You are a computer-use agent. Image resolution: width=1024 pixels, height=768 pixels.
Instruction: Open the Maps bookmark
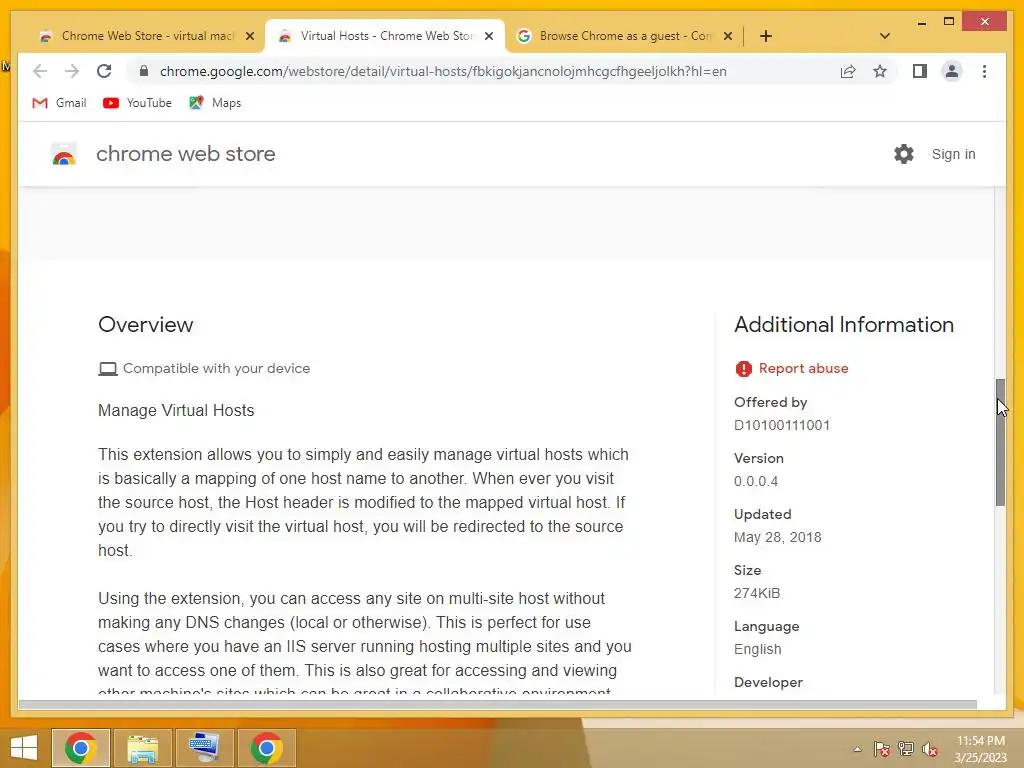(215, 103)
